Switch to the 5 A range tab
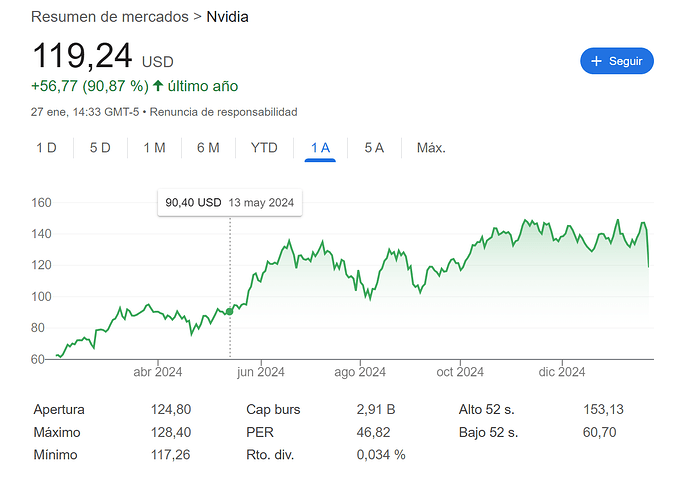This screenshot has width=690, height=478. (374, 148)
